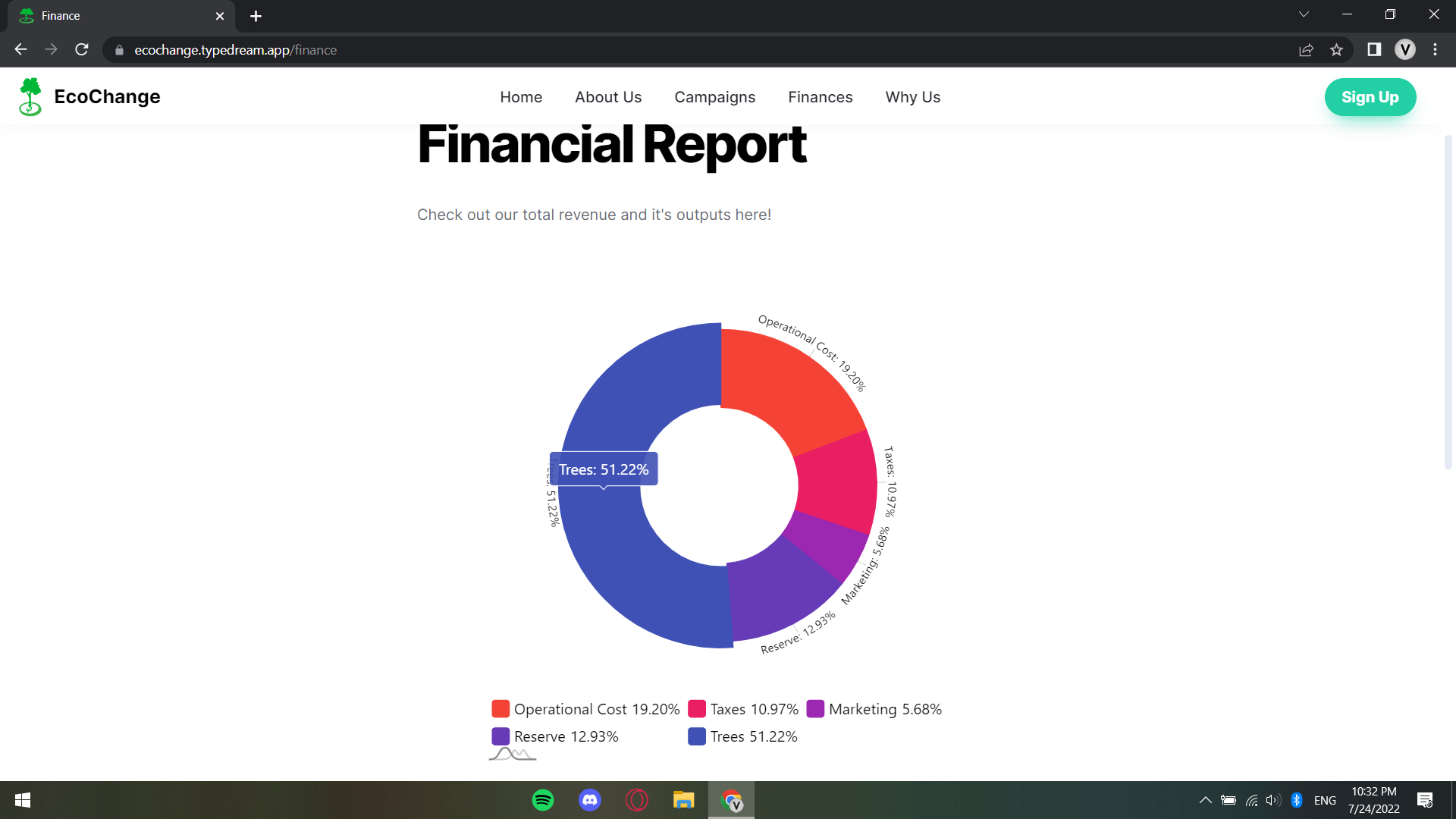Click the share page icon in the address bar

click(x=1306, y=50)
